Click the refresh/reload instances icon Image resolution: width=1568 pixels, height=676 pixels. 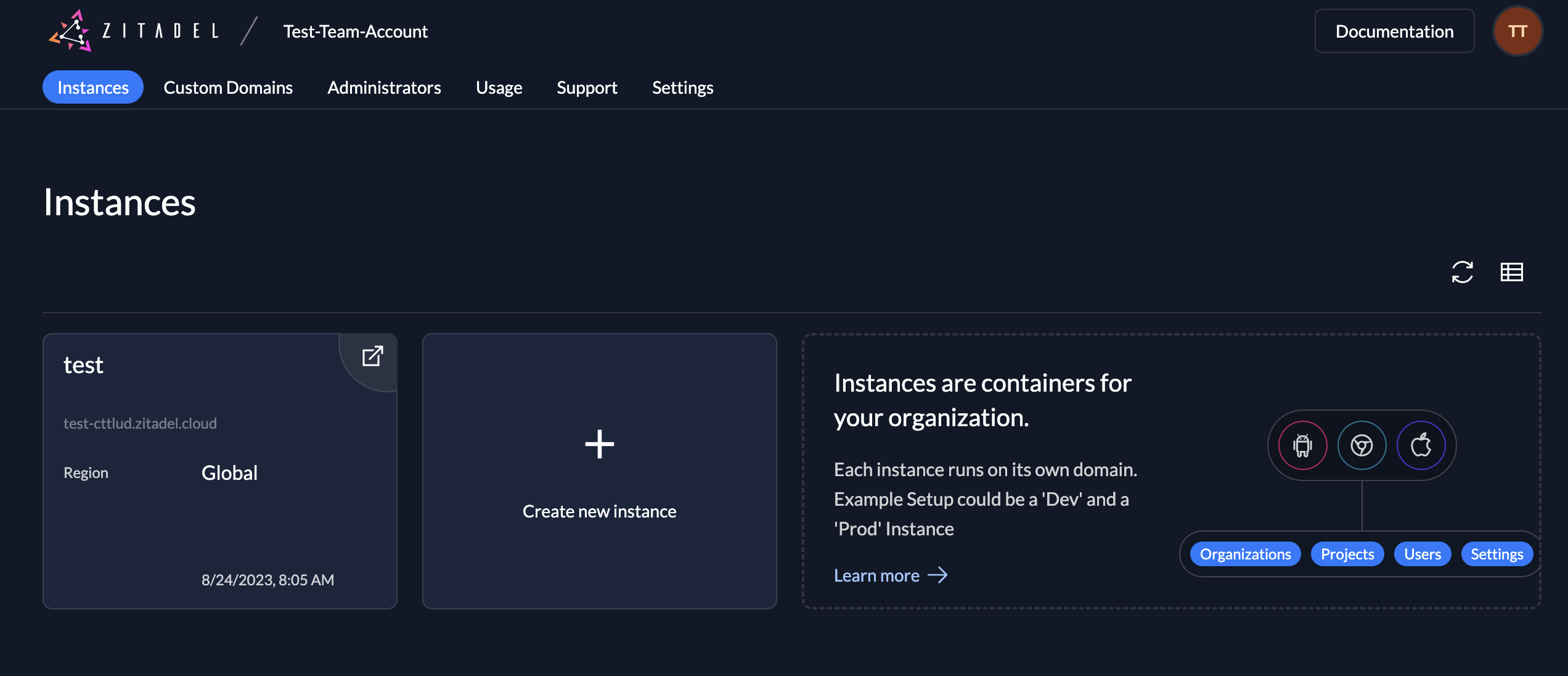point(1462,272)
